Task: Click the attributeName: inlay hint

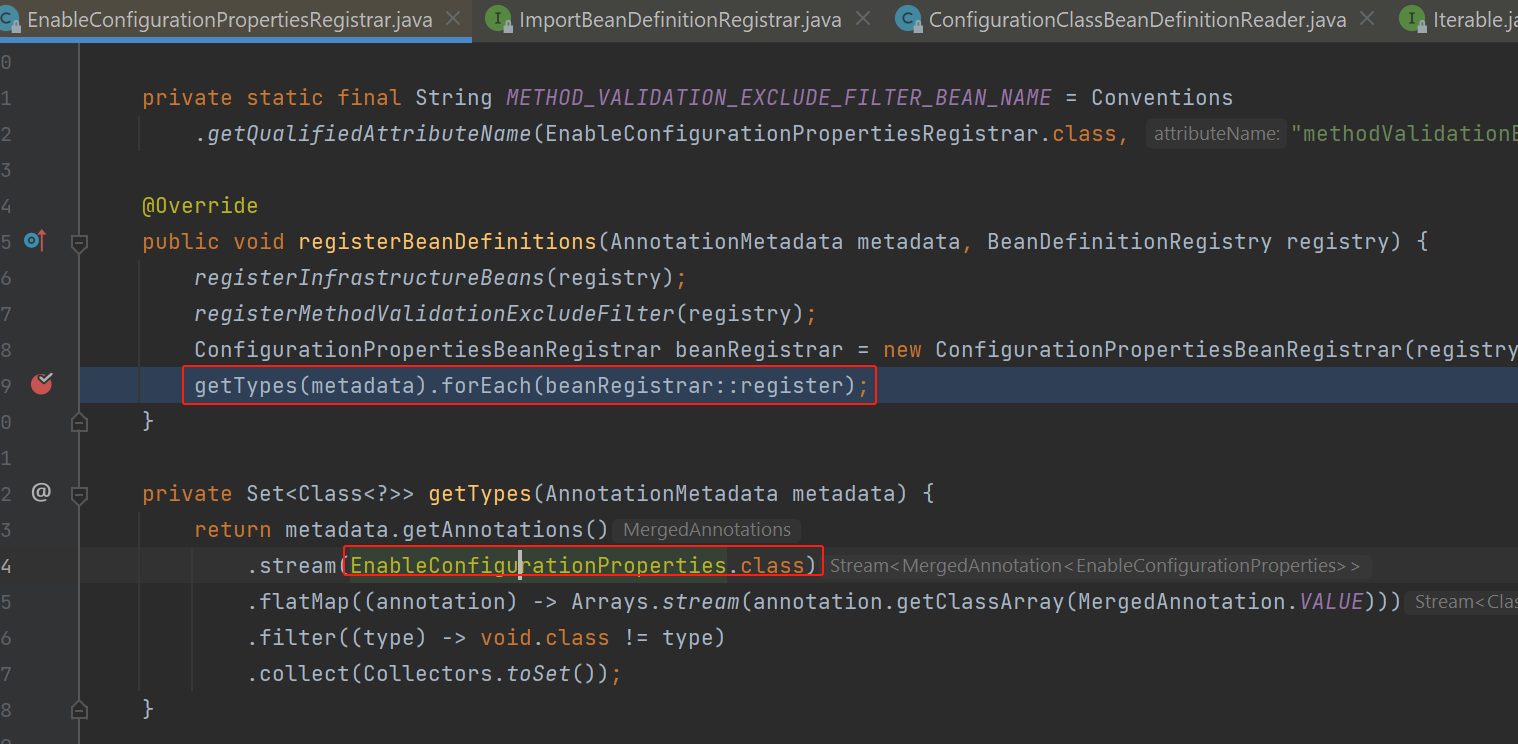Action: (1216, 134)
